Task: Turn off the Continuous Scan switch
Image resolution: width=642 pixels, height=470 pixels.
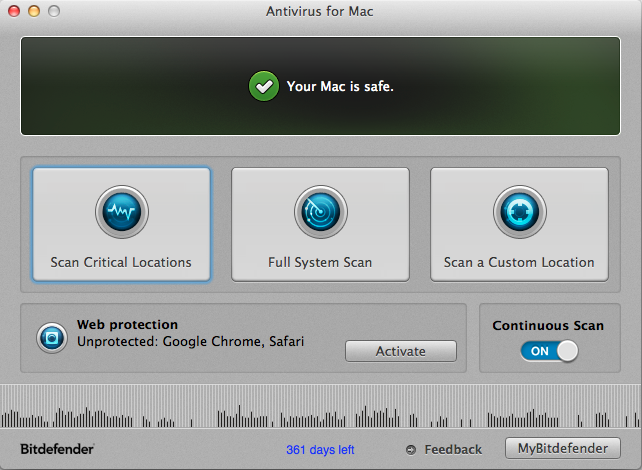Action: 549,351
